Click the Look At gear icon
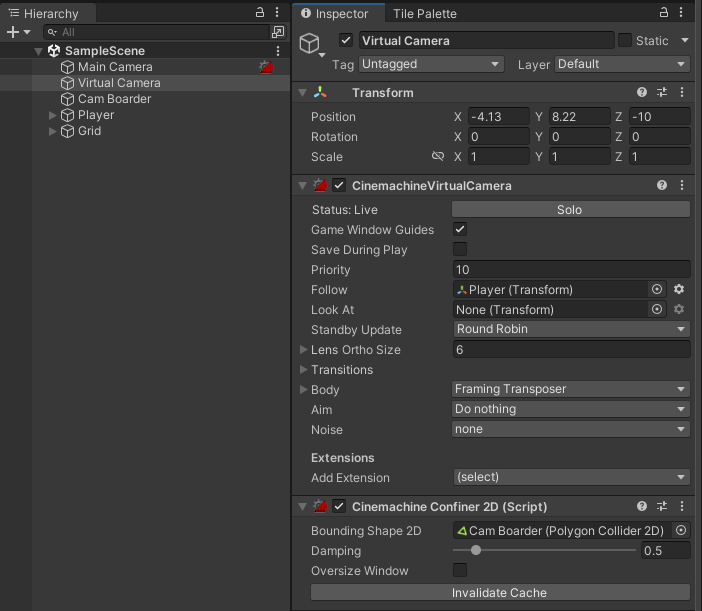The width and height of the screenshot is (702, 611). tap(679, 309)
